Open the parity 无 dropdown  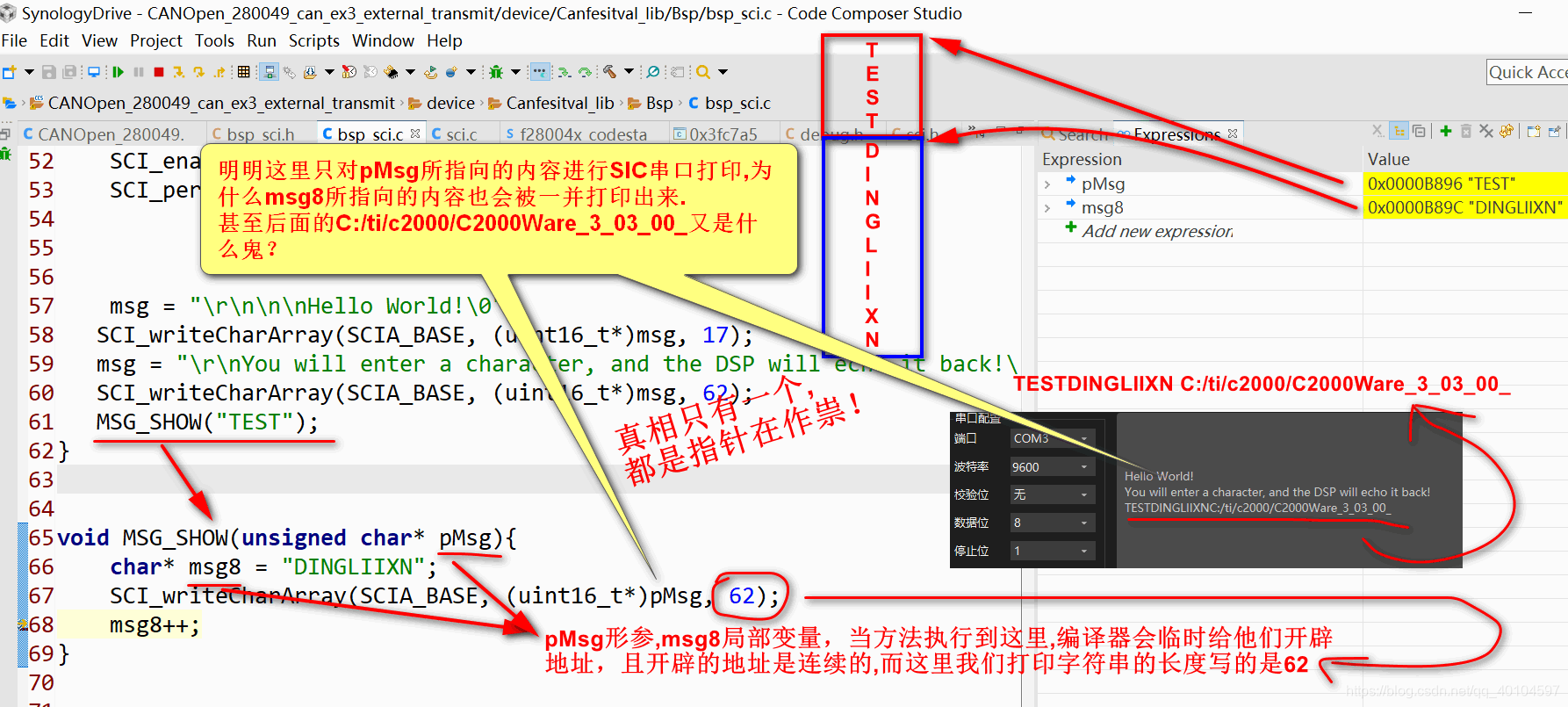[1051, 494]
